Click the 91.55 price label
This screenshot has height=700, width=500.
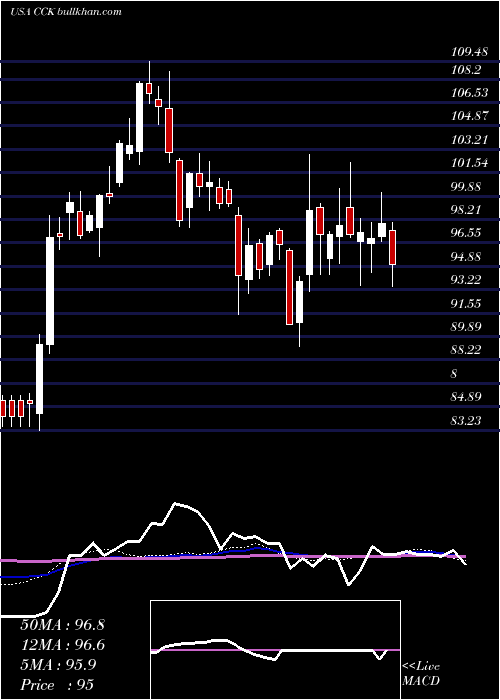click(x=466, y=304)
